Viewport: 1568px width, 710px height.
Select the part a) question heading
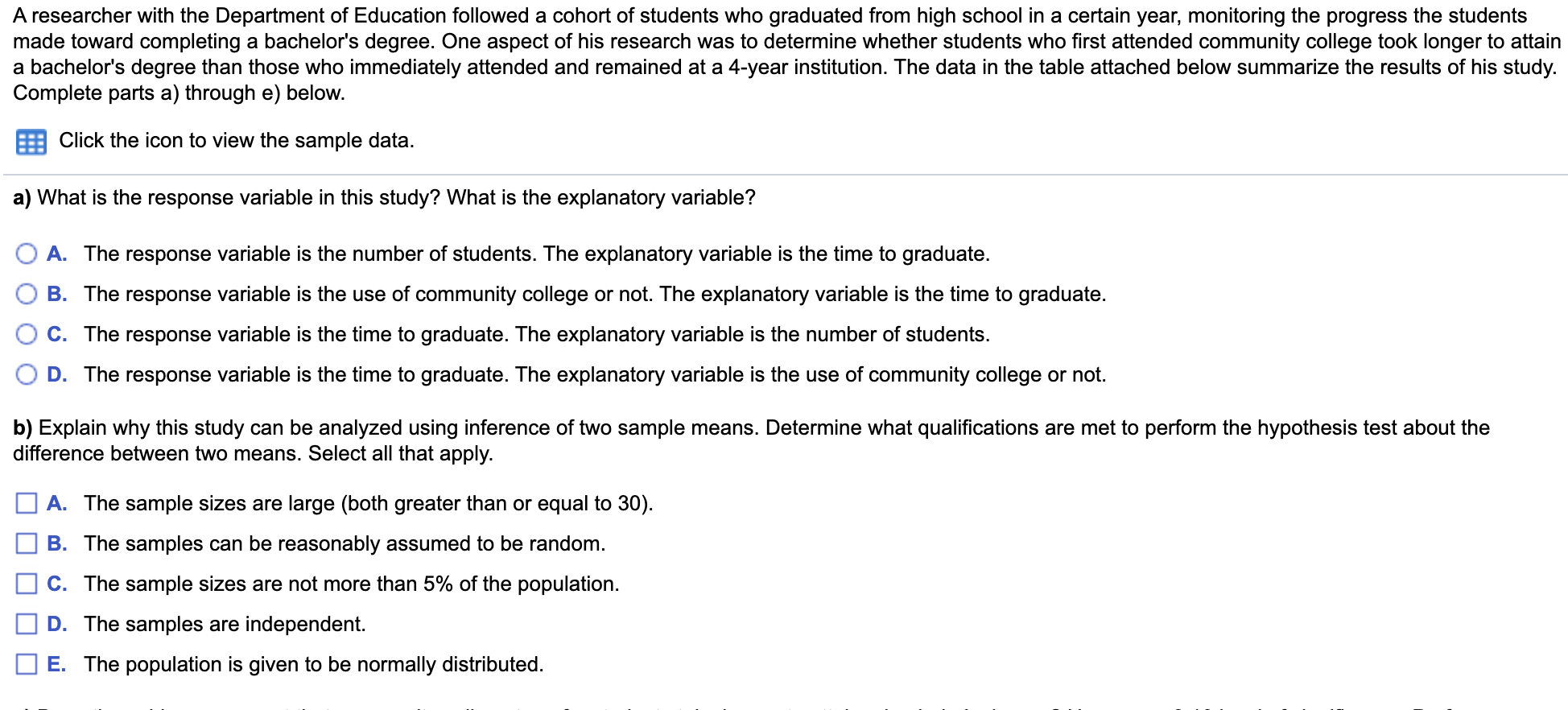pyautogui.click(x=382, y=197)
